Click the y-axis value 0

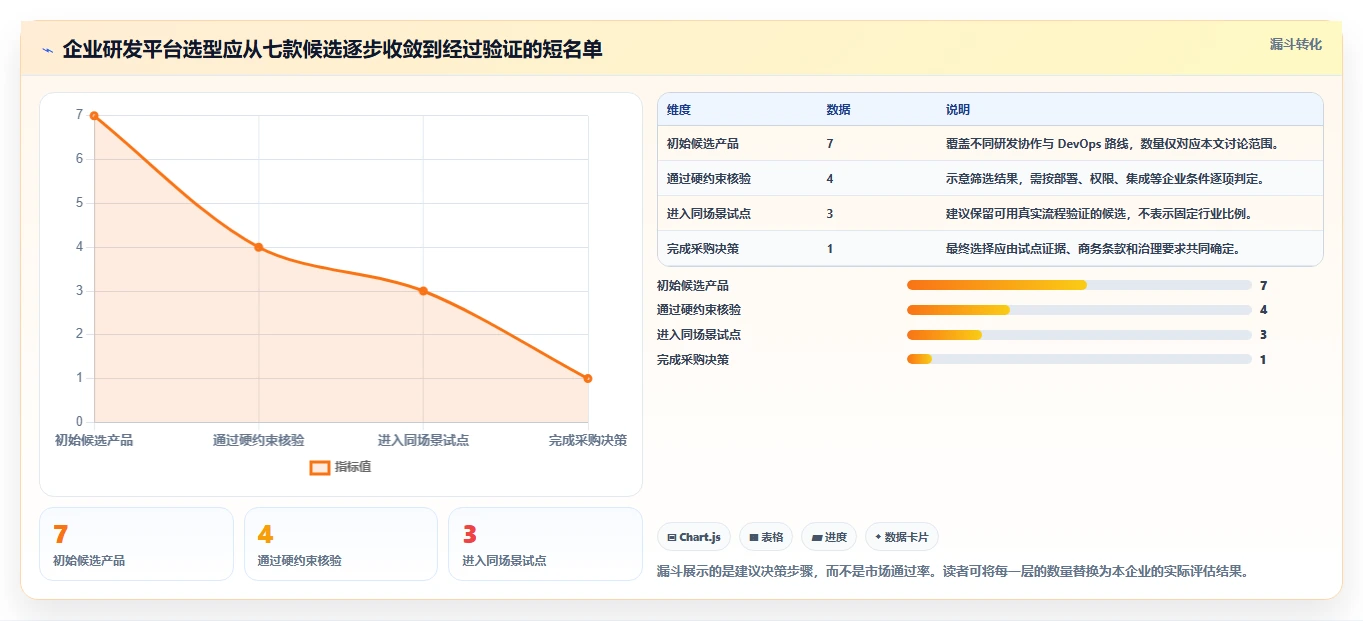(x=79, y=422)
